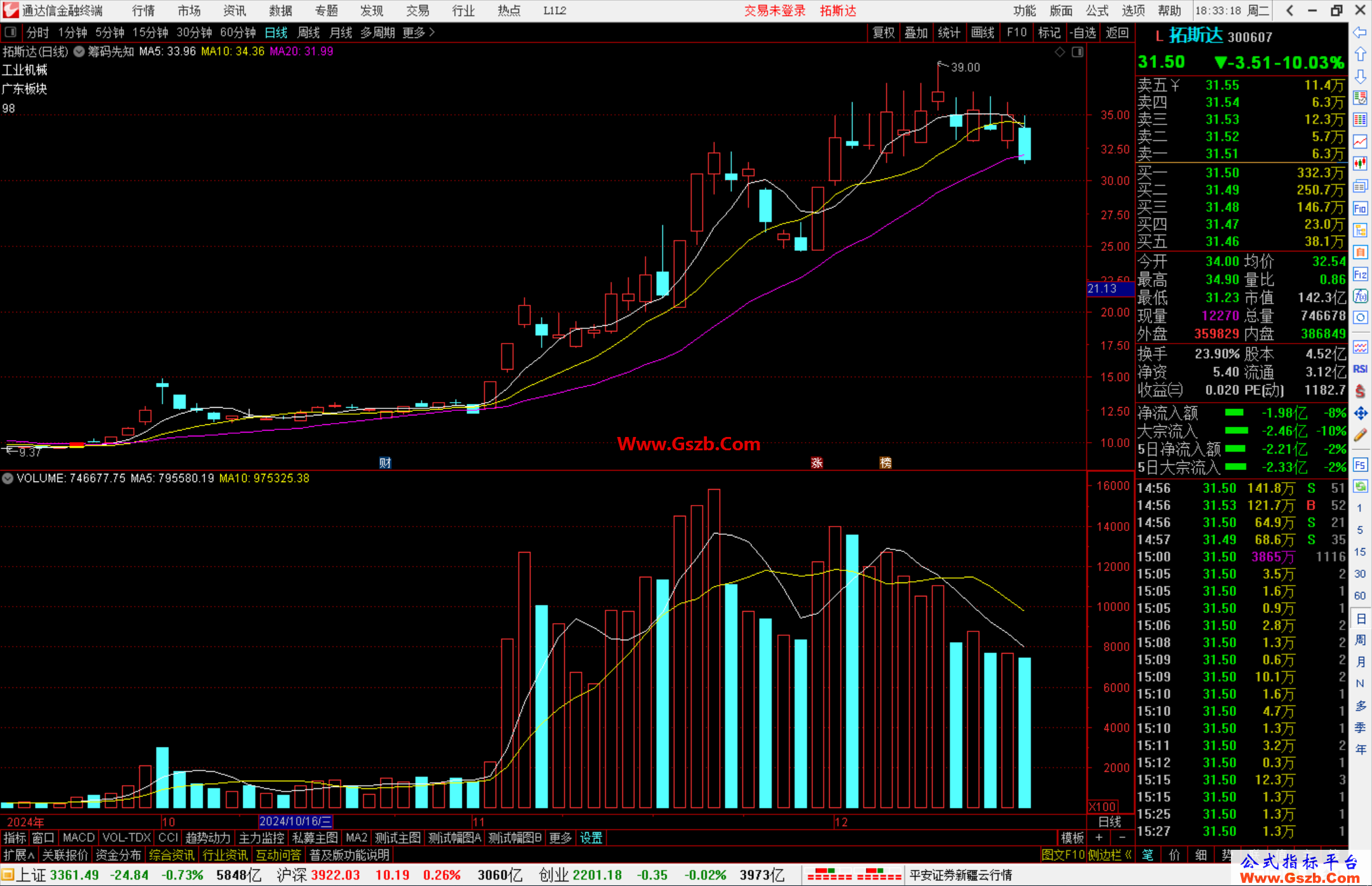Click the wavy indicator lines sidebar icon
Viewport: 1372px width, 886px height.
[1360, 347]
